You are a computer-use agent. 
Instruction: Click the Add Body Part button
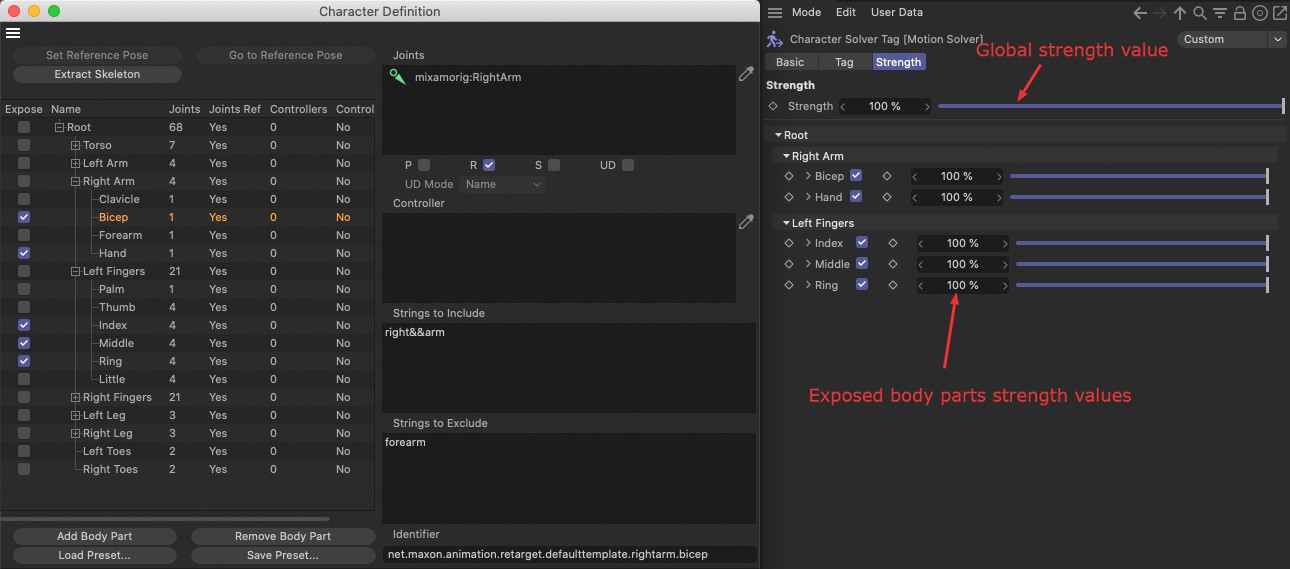click(95, 536)
